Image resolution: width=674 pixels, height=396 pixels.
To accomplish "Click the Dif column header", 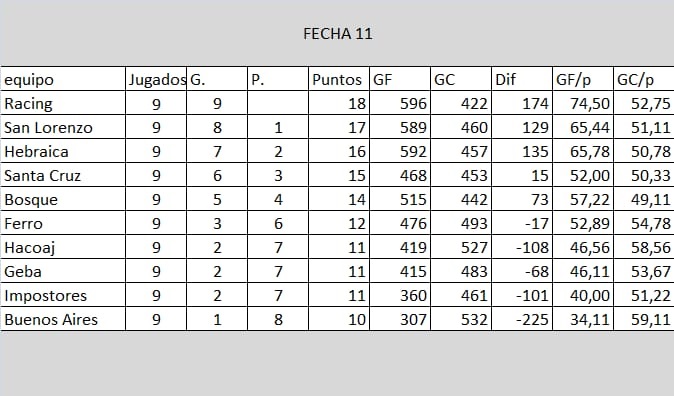I will 522,79.
